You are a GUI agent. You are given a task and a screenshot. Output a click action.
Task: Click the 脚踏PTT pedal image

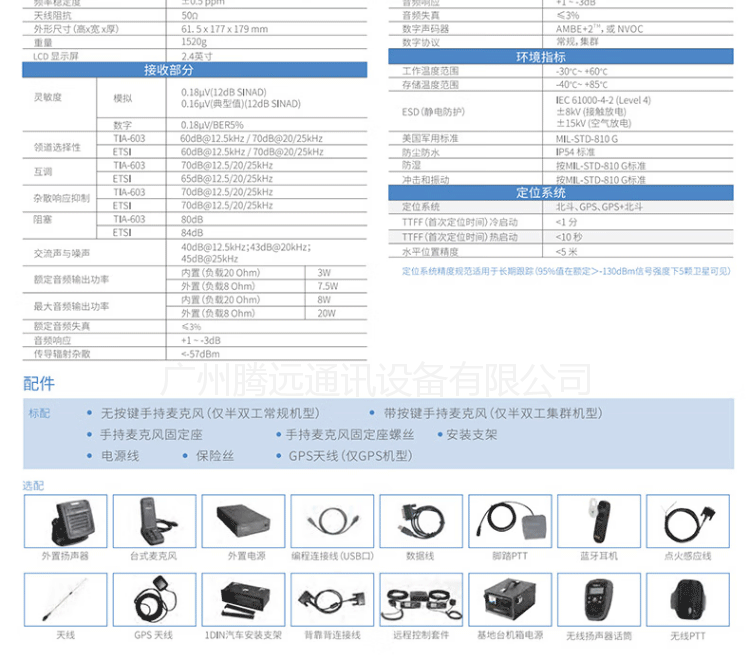(x=510, y=521)
